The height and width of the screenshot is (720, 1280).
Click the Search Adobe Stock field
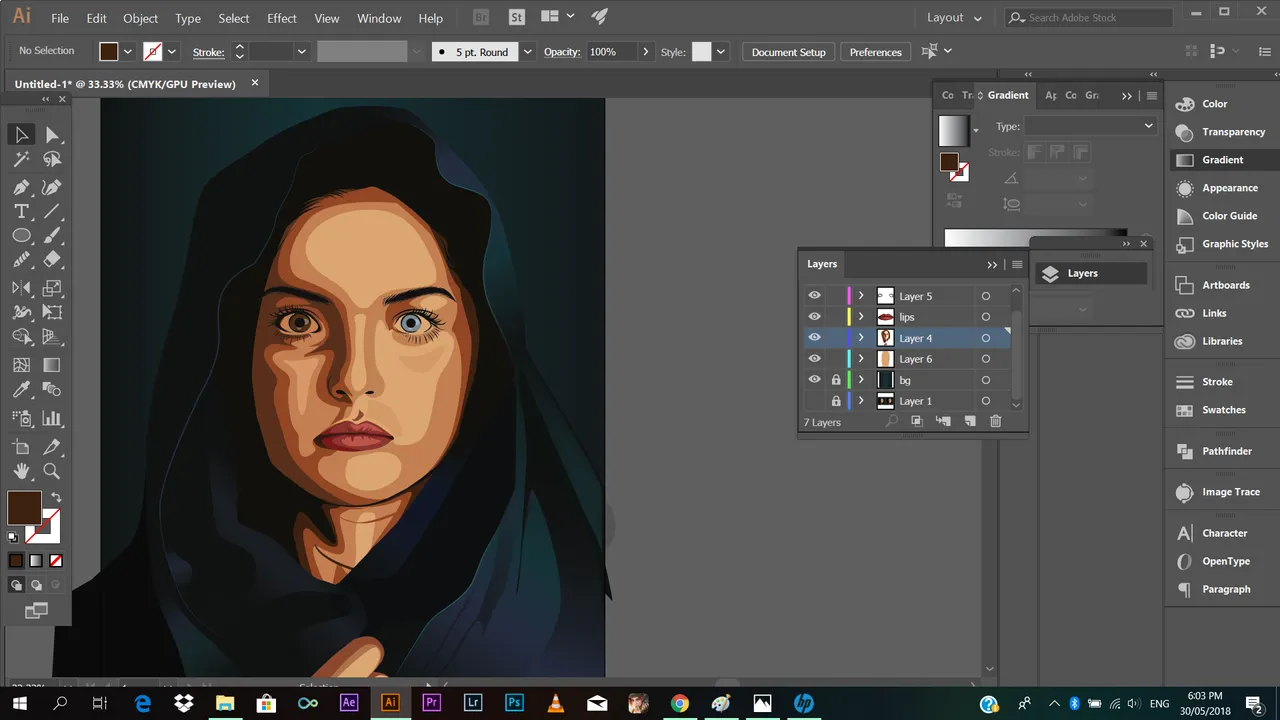1089,18
